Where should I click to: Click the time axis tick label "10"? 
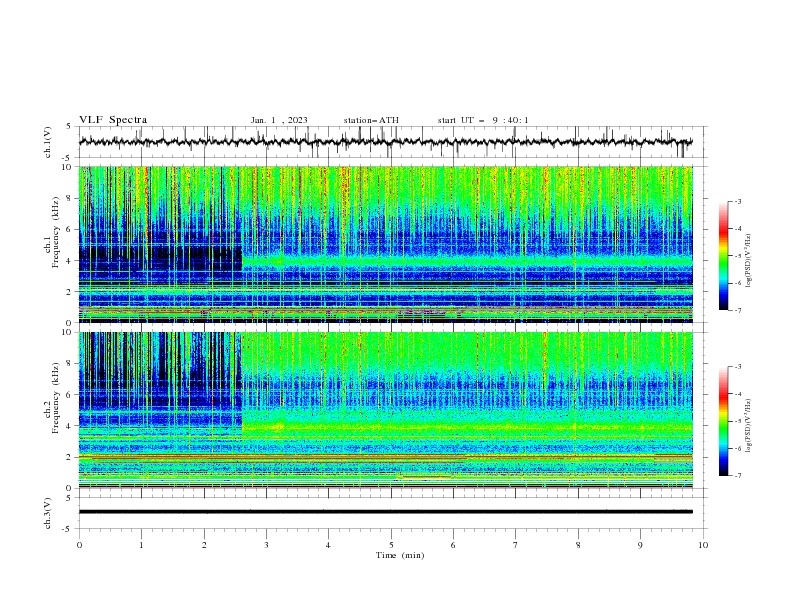pos(703,545)
